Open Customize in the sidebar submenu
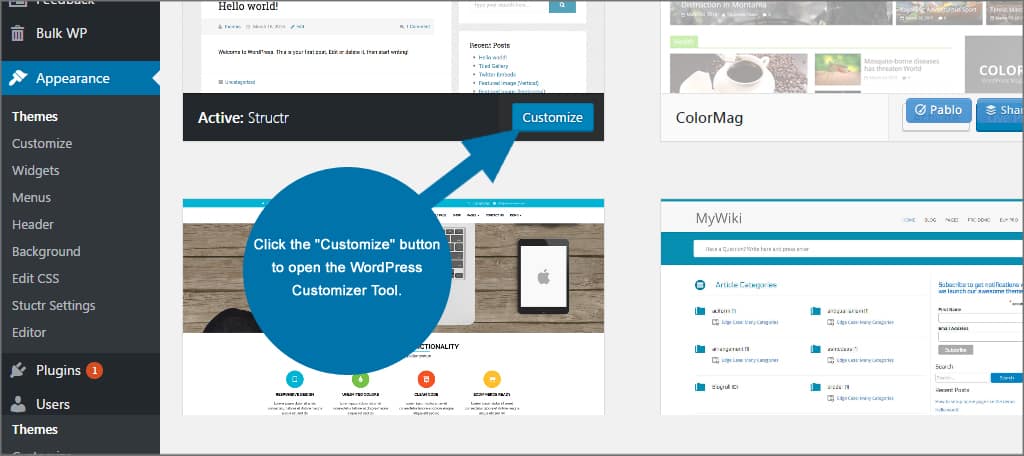Screen dimensions: 1024x456 pyautogui.click(x=42, y=144)
